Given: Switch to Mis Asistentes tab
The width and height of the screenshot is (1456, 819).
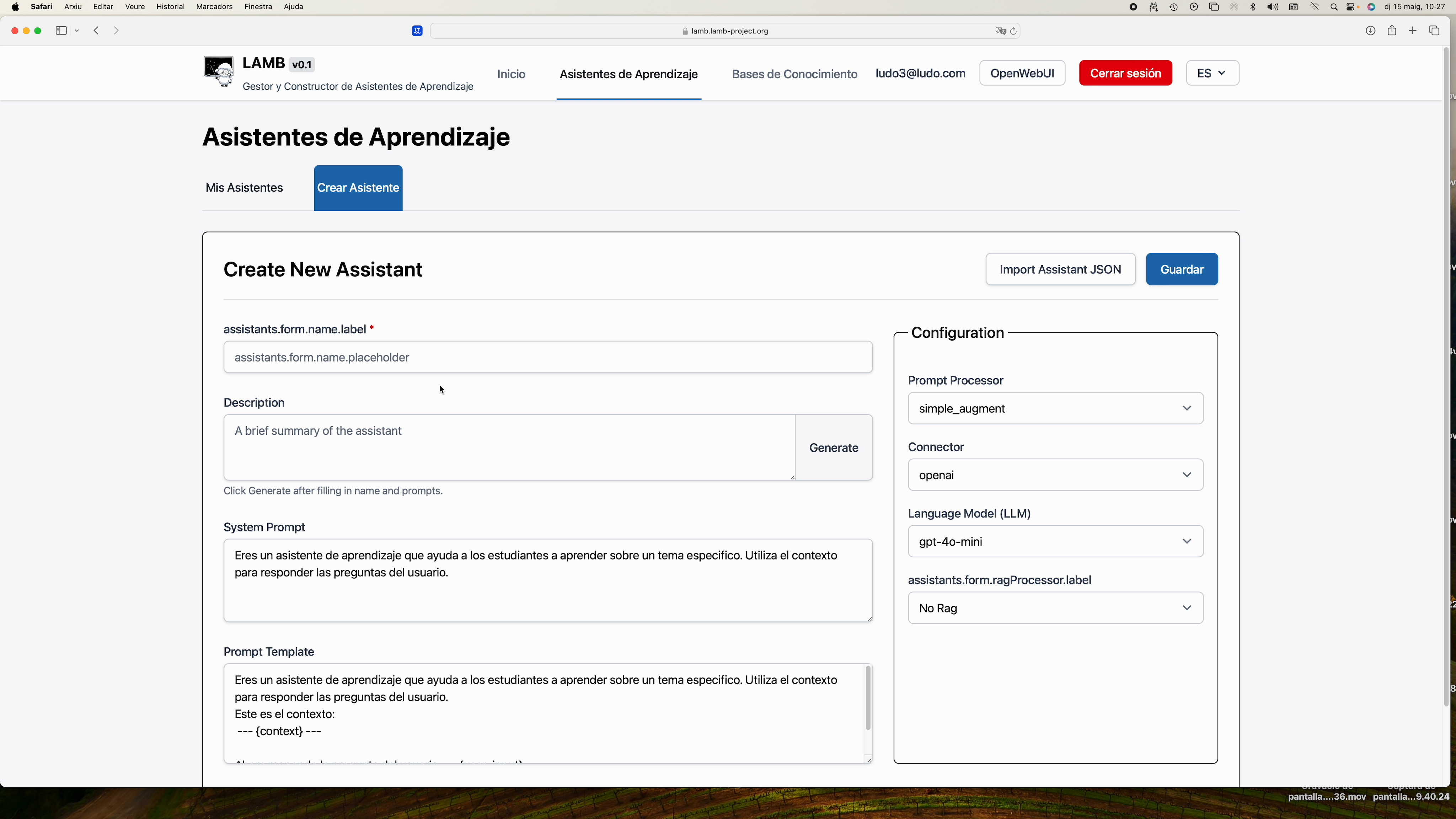Looking at the screenshot, I should tap(244, 188).
